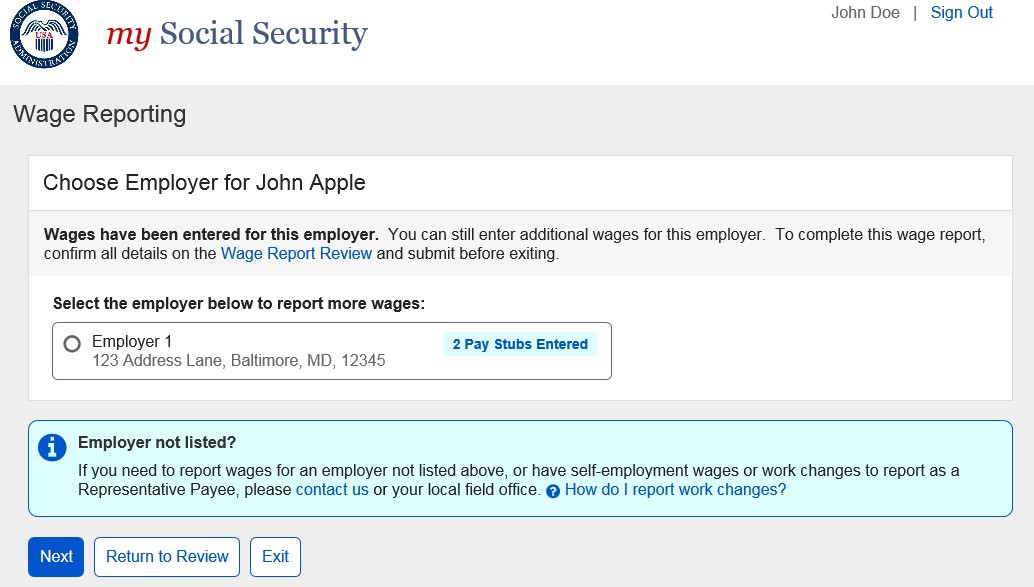Click the blue information icon
This screenshot has width=1034, height=587.
tap(52, 447)
